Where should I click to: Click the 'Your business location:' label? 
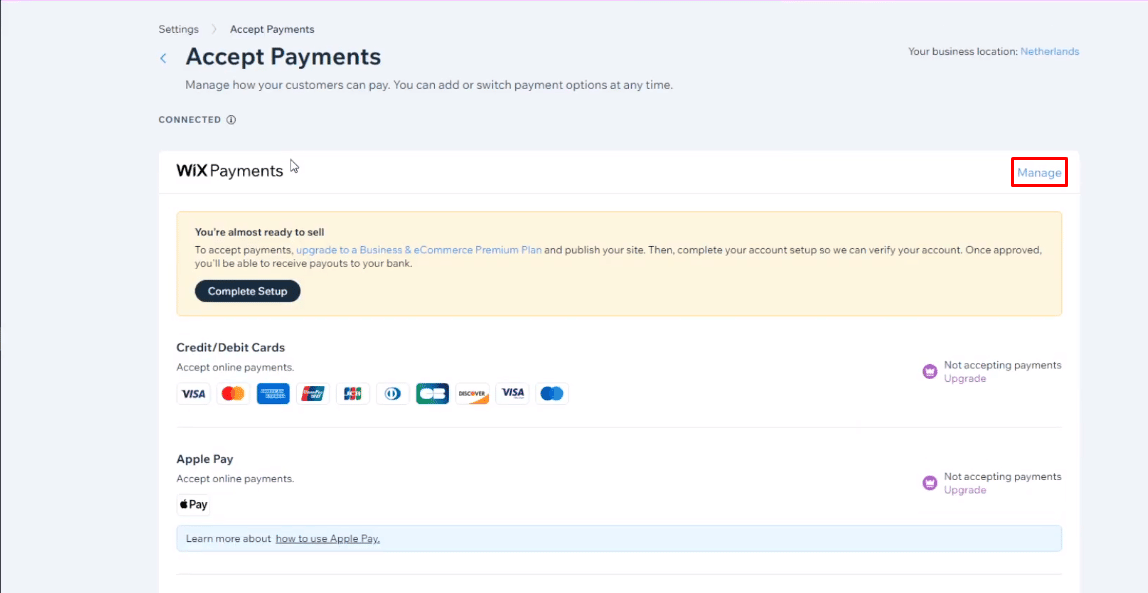click(x=963, y=51)
